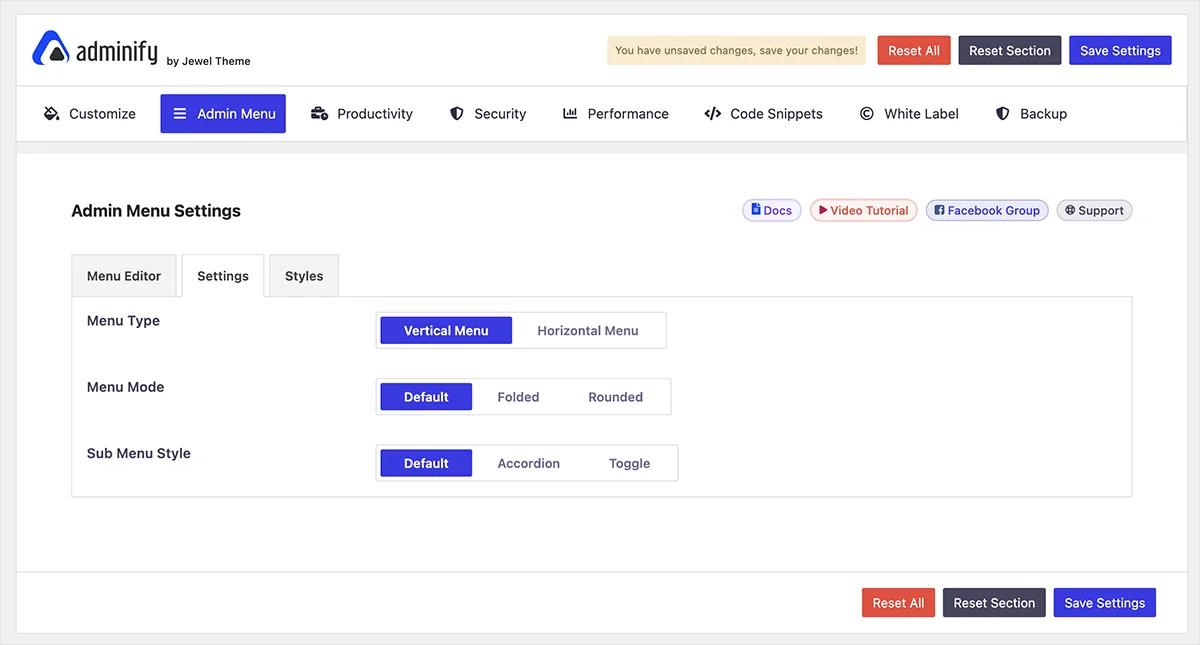The height and width of the screenshot is (645, 1200).
Task: Select Vertical Menu type
Action: point(446,331)
